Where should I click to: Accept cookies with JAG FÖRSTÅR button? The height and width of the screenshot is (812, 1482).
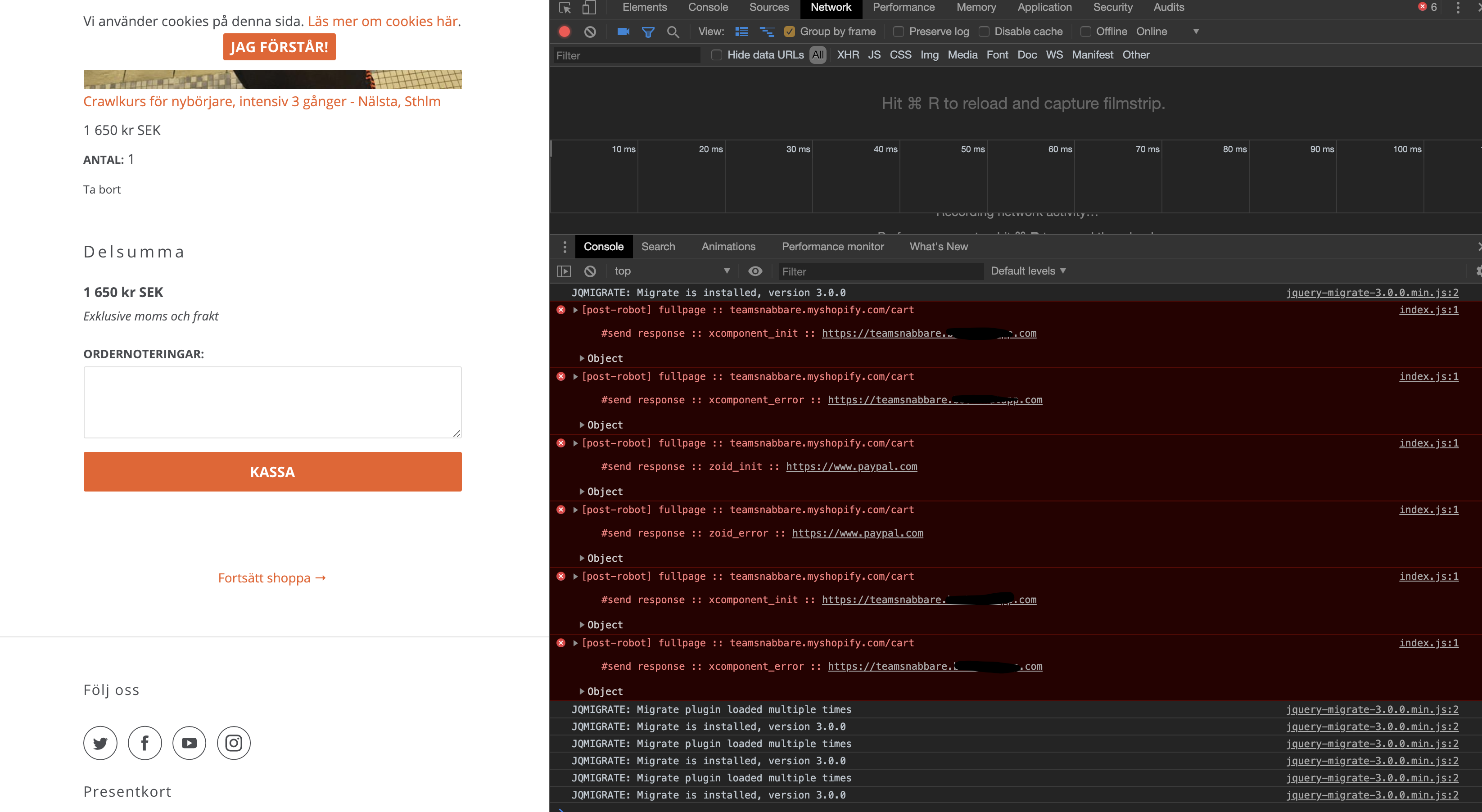[279, 46]
